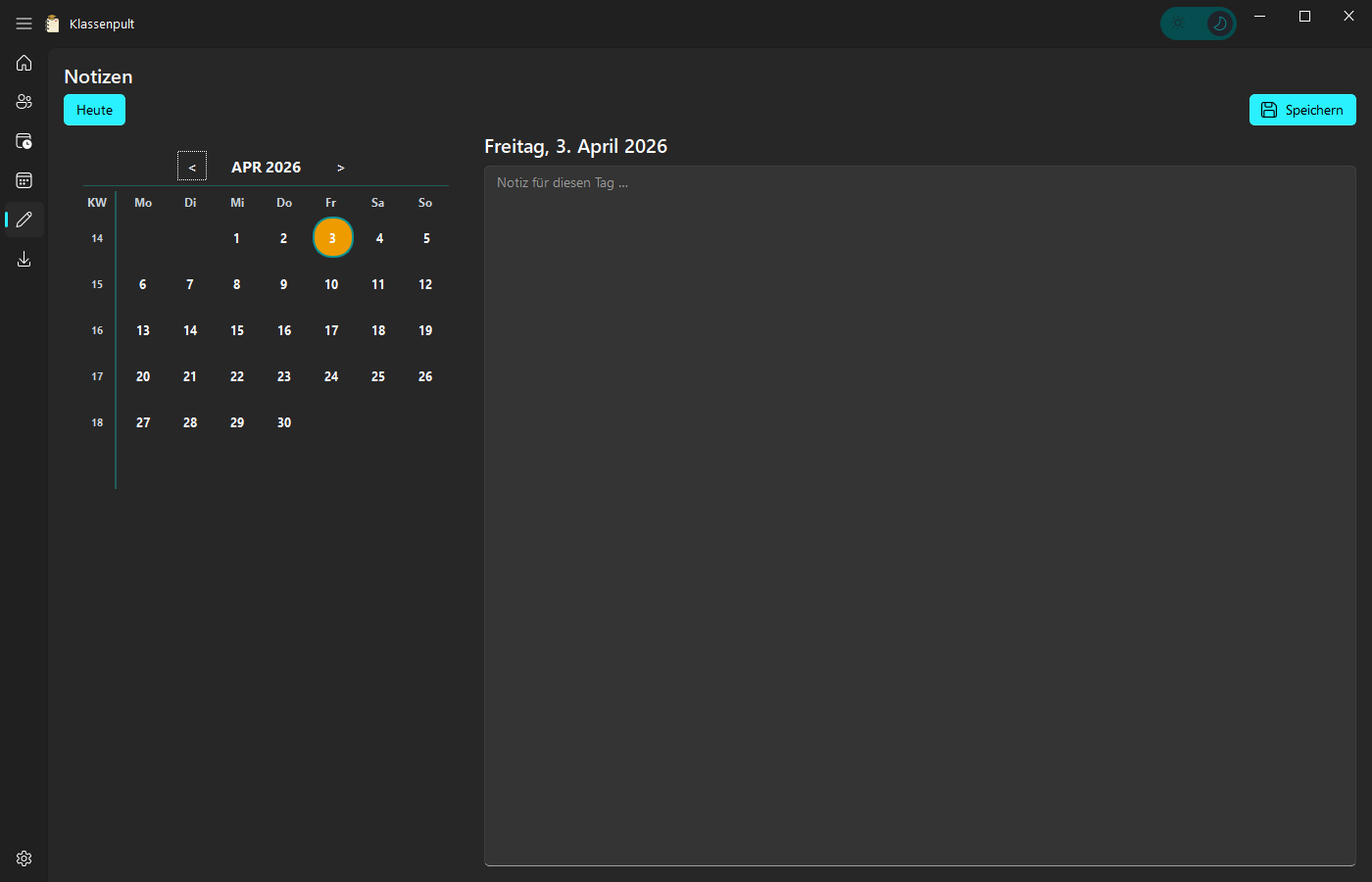
Task: Select April 30 in the calendar
Action: [x=283, y=422]
